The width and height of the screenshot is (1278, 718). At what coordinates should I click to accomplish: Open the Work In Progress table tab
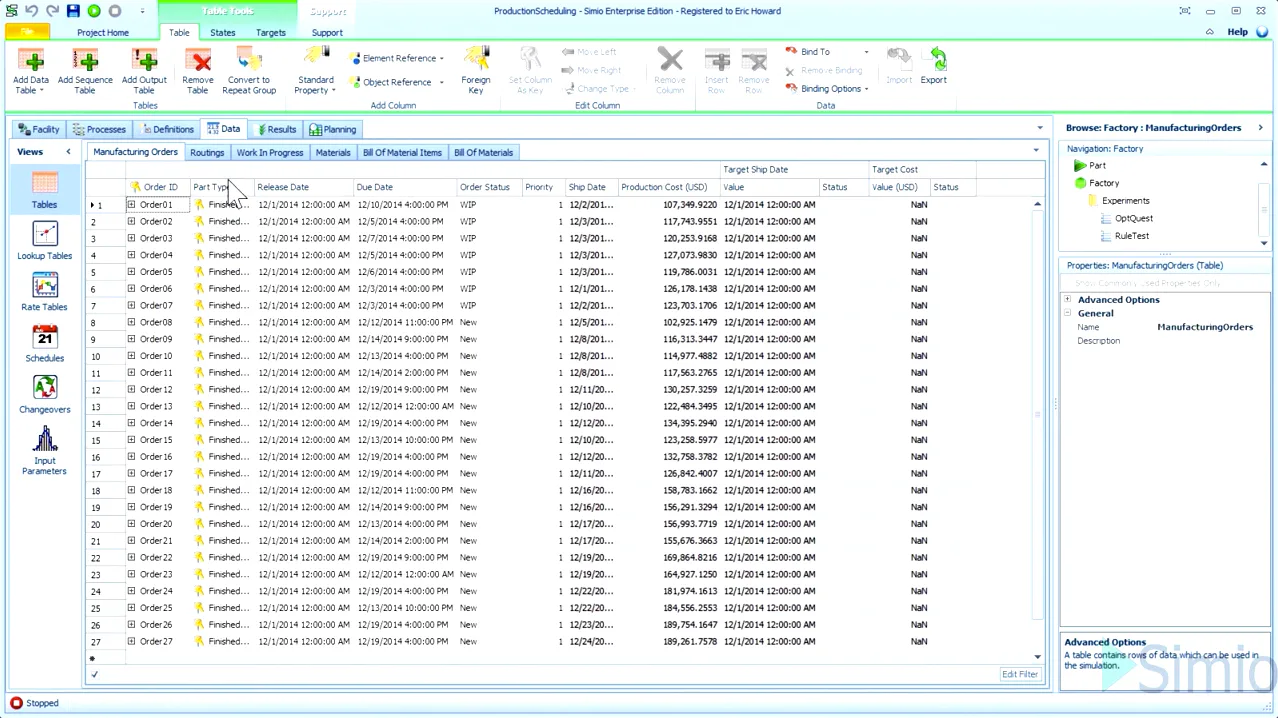click(x=270, y=153)
